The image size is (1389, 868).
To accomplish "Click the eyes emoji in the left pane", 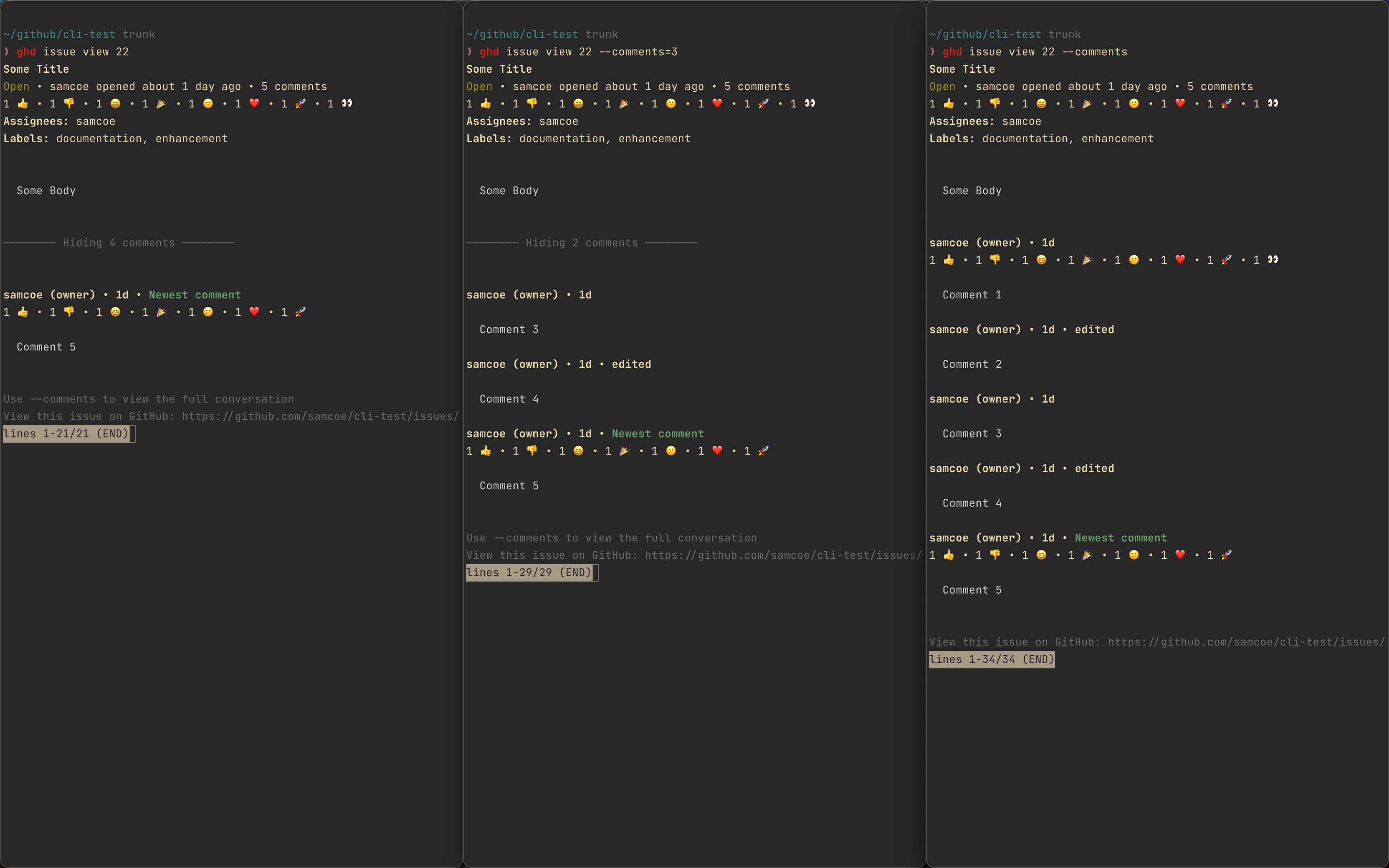I will click(x=347, y=103).
